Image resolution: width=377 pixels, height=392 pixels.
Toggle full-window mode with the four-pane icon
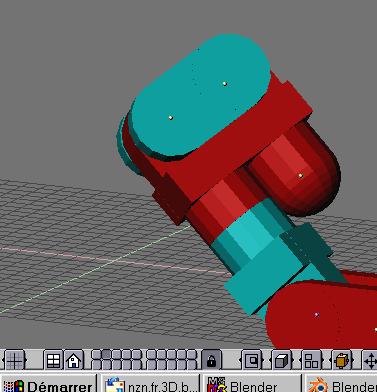53,360
